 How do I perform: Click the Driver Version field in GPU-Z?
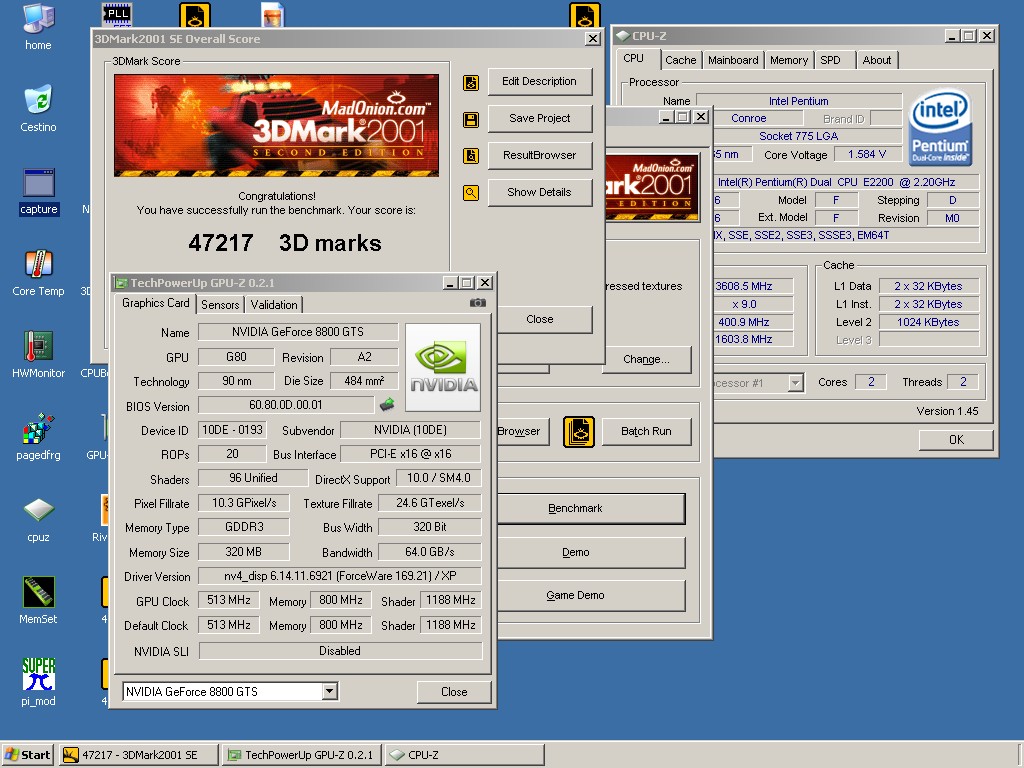pyautogui.click(x=340, y=576)
